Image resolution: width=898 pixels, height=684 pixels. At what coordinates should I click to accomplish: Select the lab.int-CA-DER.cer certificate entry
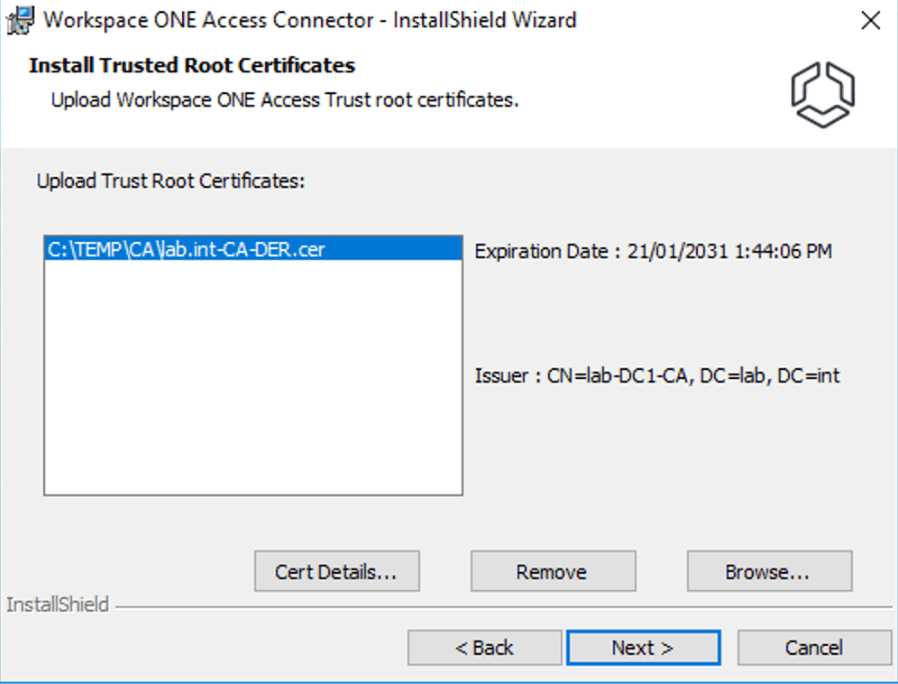pyautogui.click(x=186, y=250)
